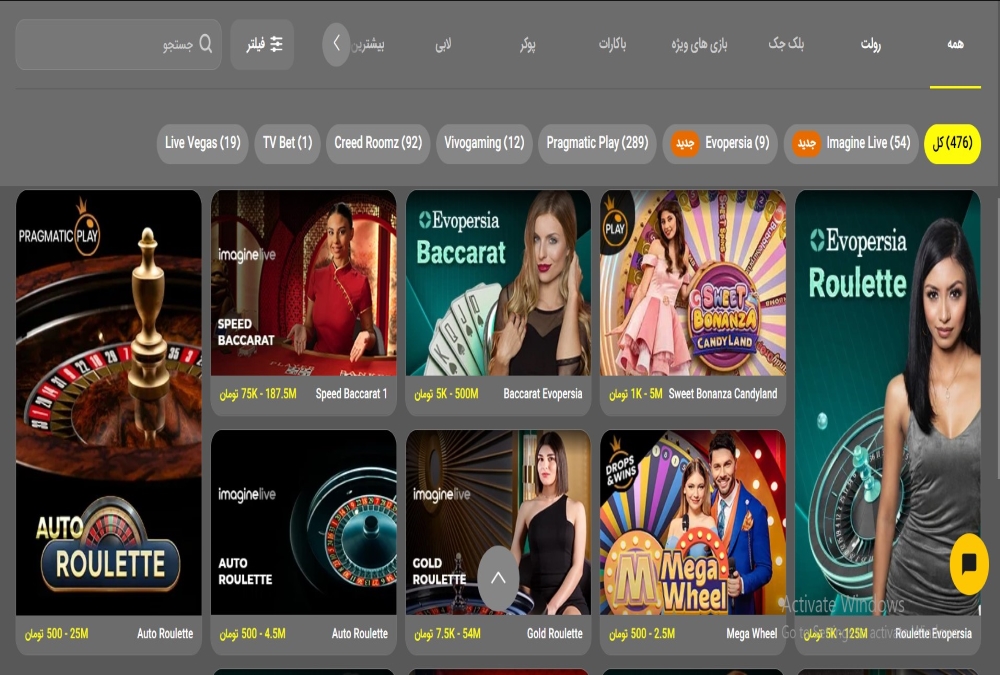Click the Mega Wheel title text
This screenshot has width=1000, height=675.
pyautogui.click(x=751, y=634)
